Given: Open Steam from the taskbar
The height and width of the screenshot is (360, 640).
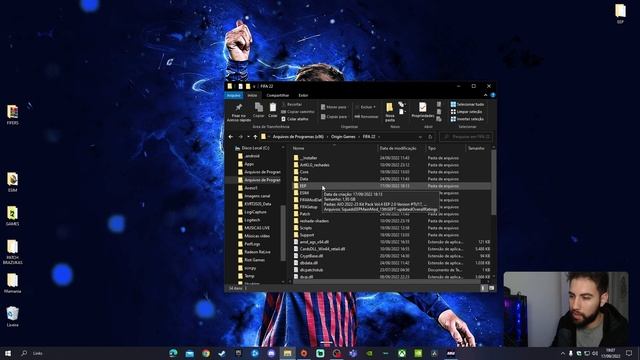Looking at the screenshot, I should pos(222,353).
